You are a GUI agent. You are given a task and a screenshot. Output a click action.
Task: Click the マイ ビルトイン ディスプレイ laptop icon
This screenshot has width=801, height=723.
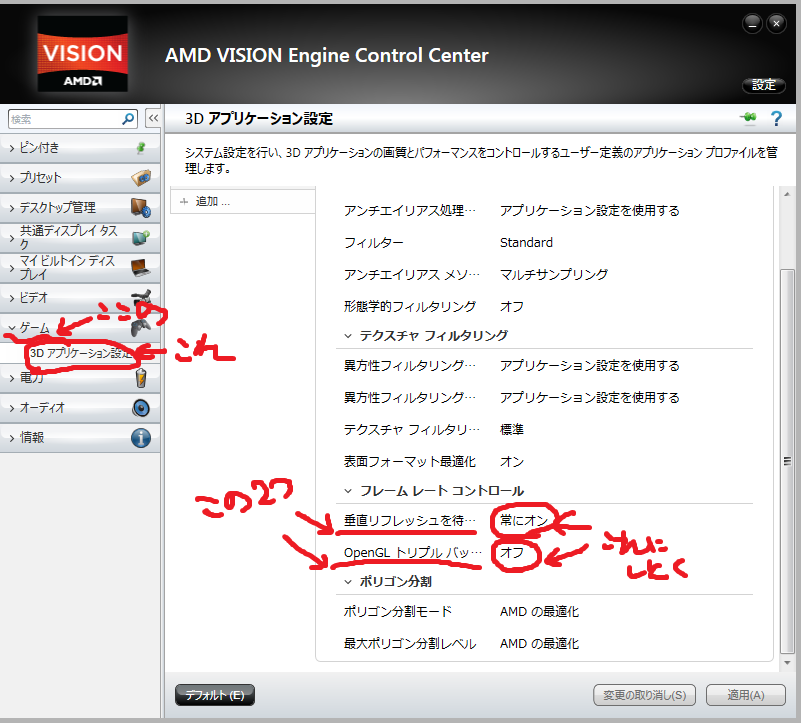[x=140, y=268]
